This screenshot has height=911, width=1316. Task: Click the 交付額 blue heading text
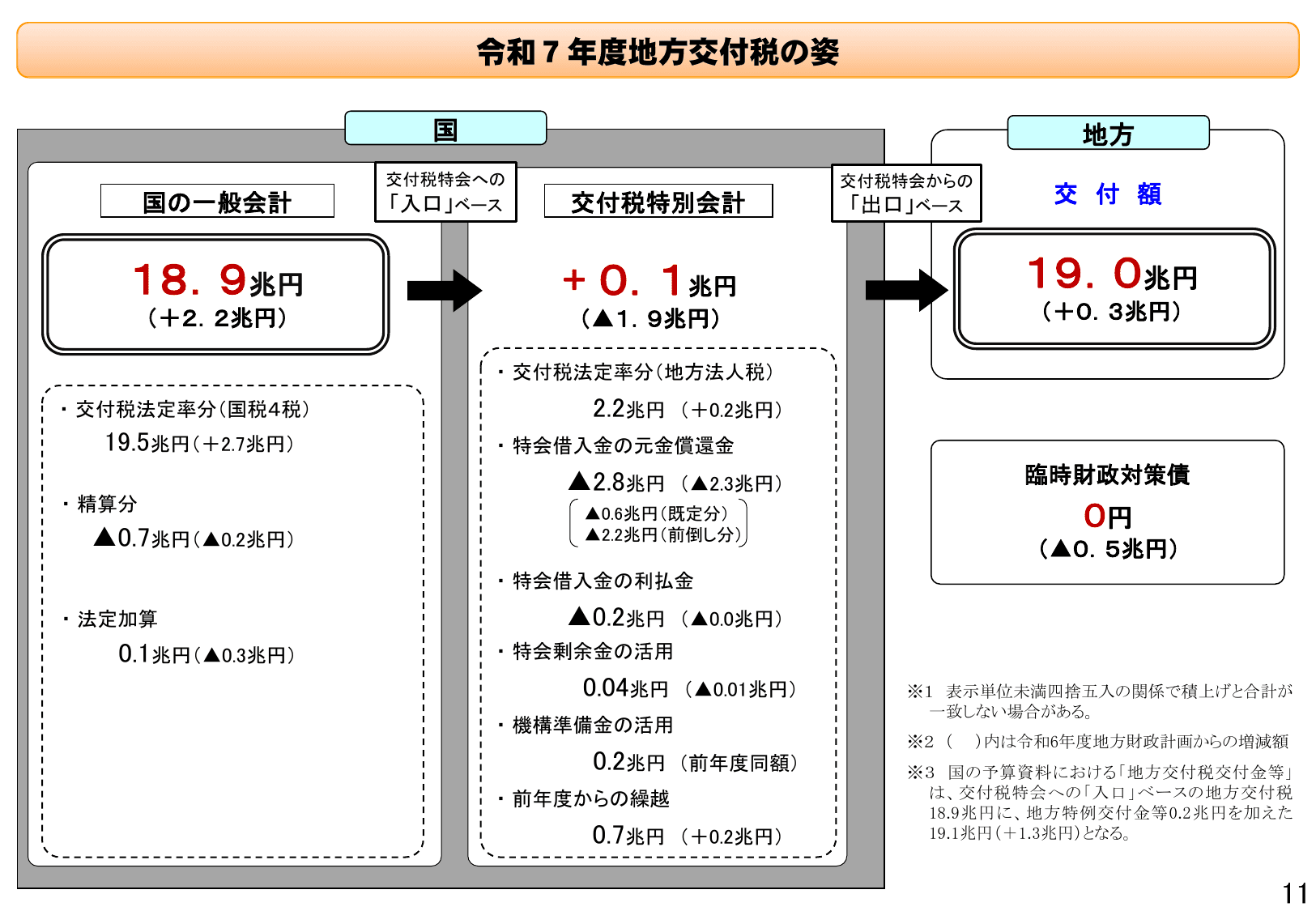[1108, 194]
